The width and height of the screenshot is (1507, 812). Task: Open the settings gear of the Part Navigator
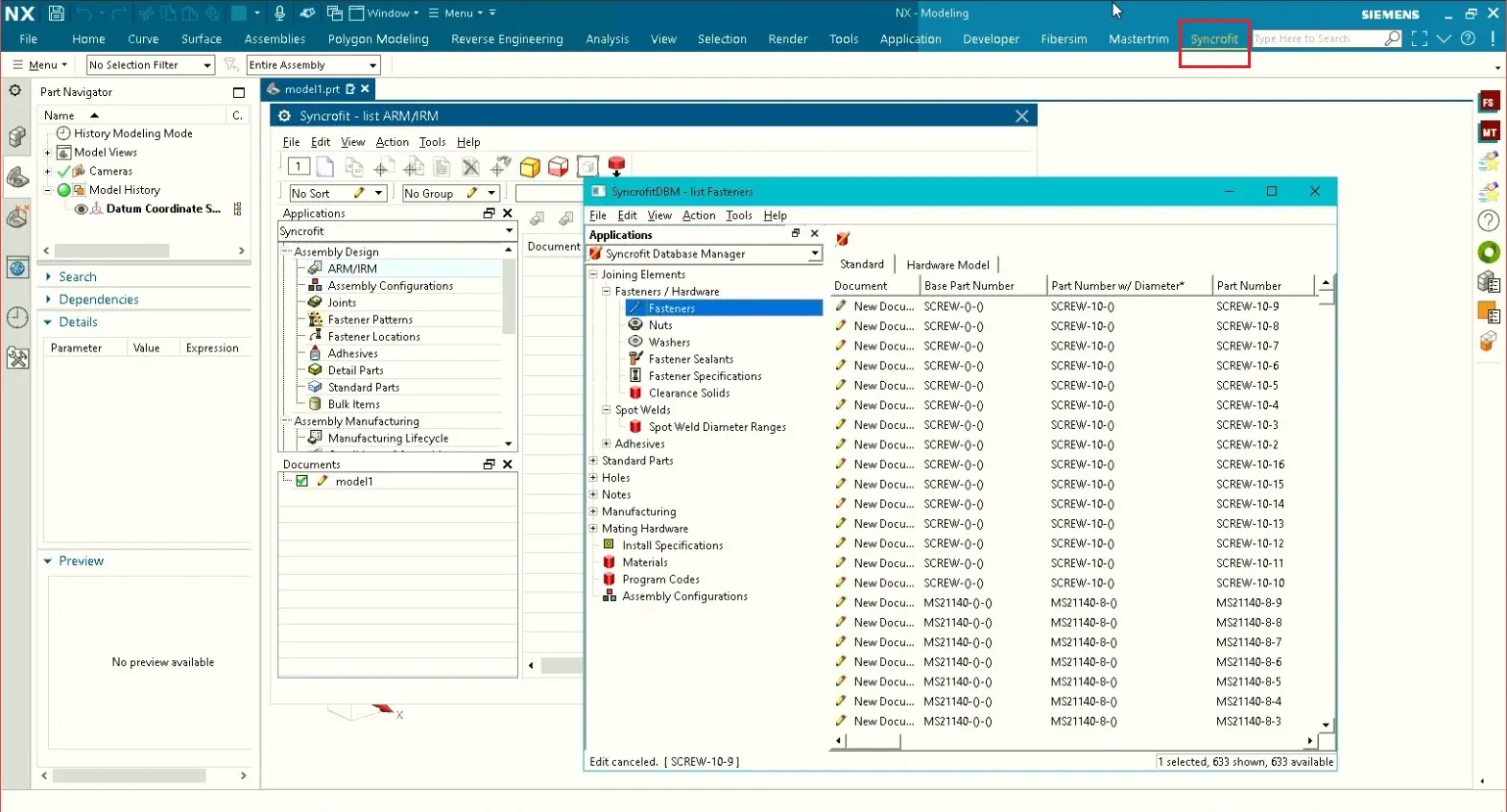tap(14, 90)
